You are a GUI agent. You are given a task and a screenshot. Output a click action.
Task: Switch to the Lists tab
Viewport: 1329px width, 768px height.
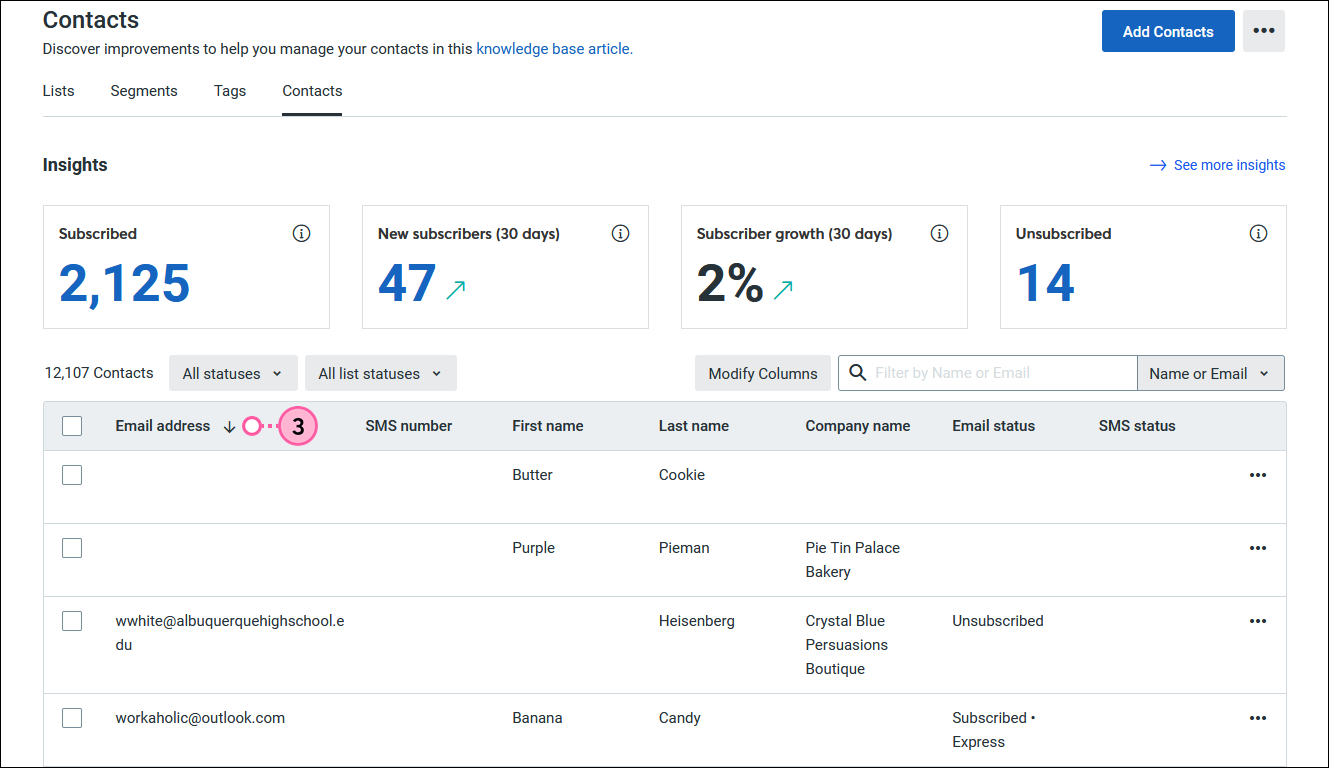59,91
